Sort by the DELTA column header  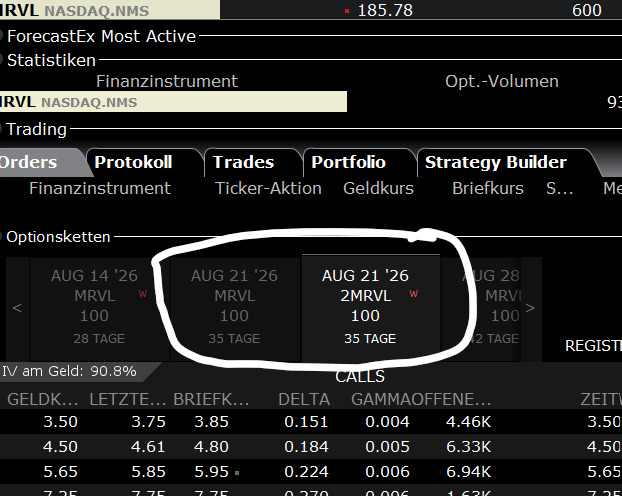(304, 399)
